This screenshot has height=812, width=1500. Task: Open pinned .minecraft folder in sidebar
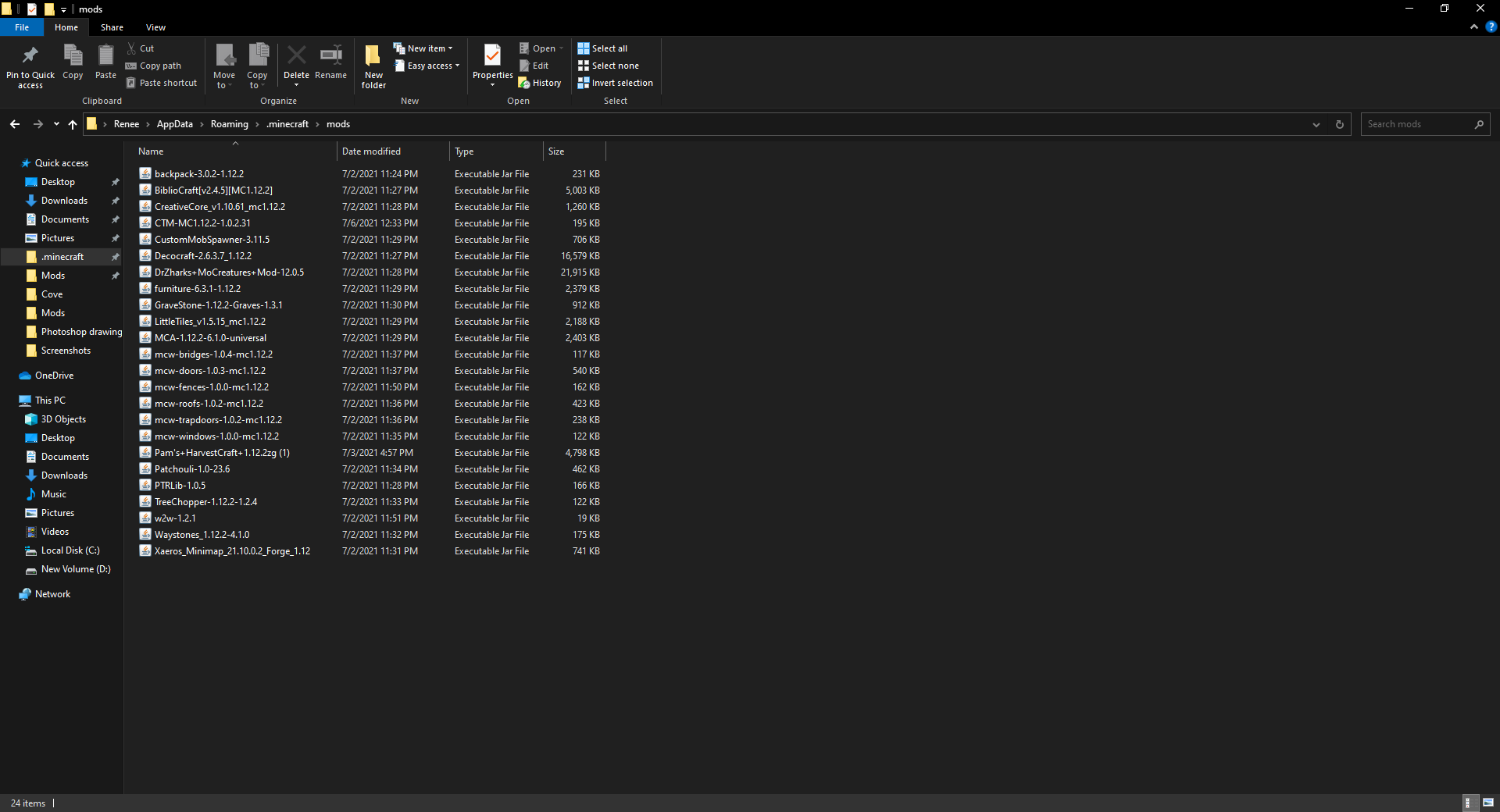62,257
